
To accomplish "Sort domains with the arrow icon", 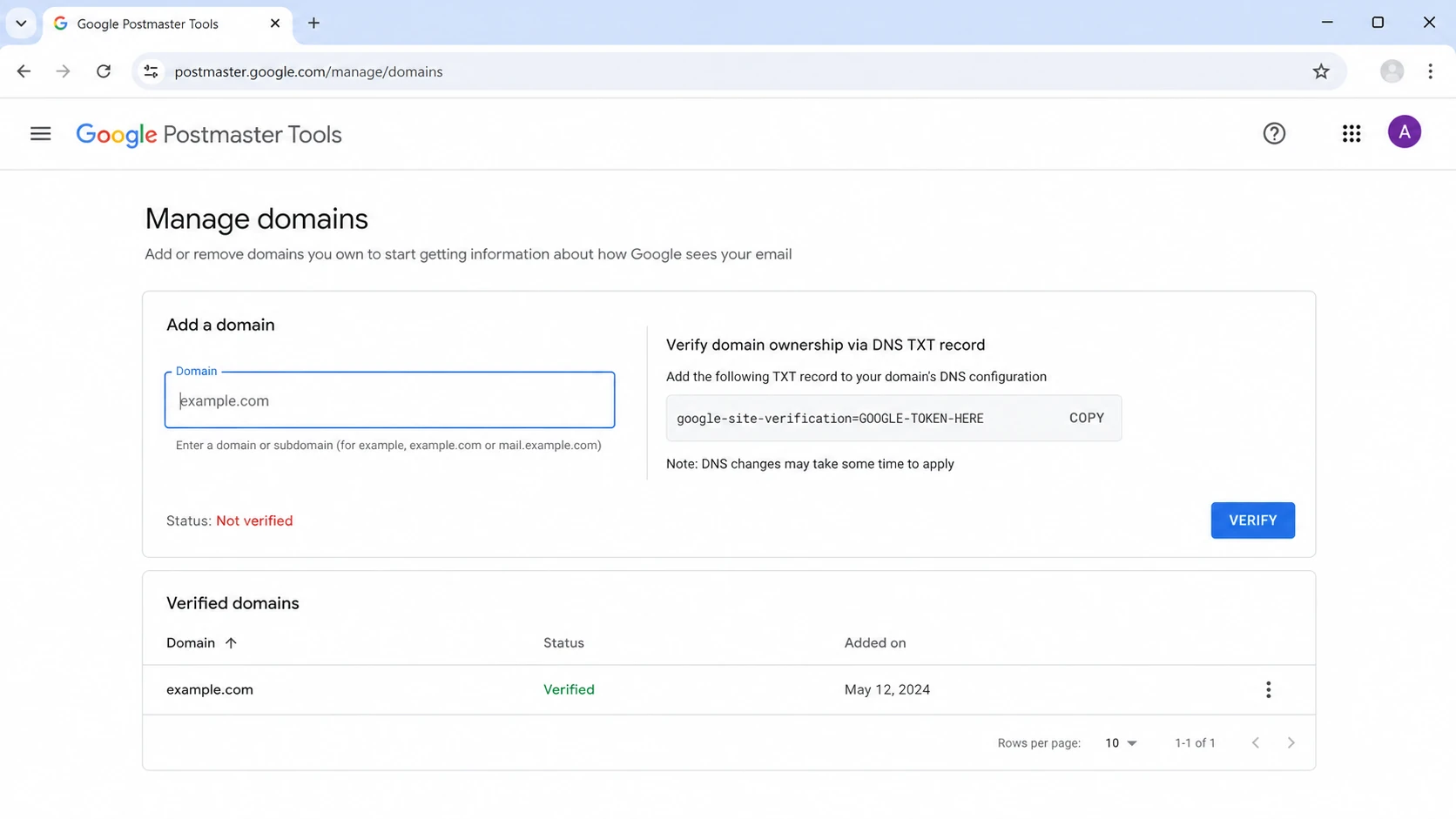I will tap(231, 643).
